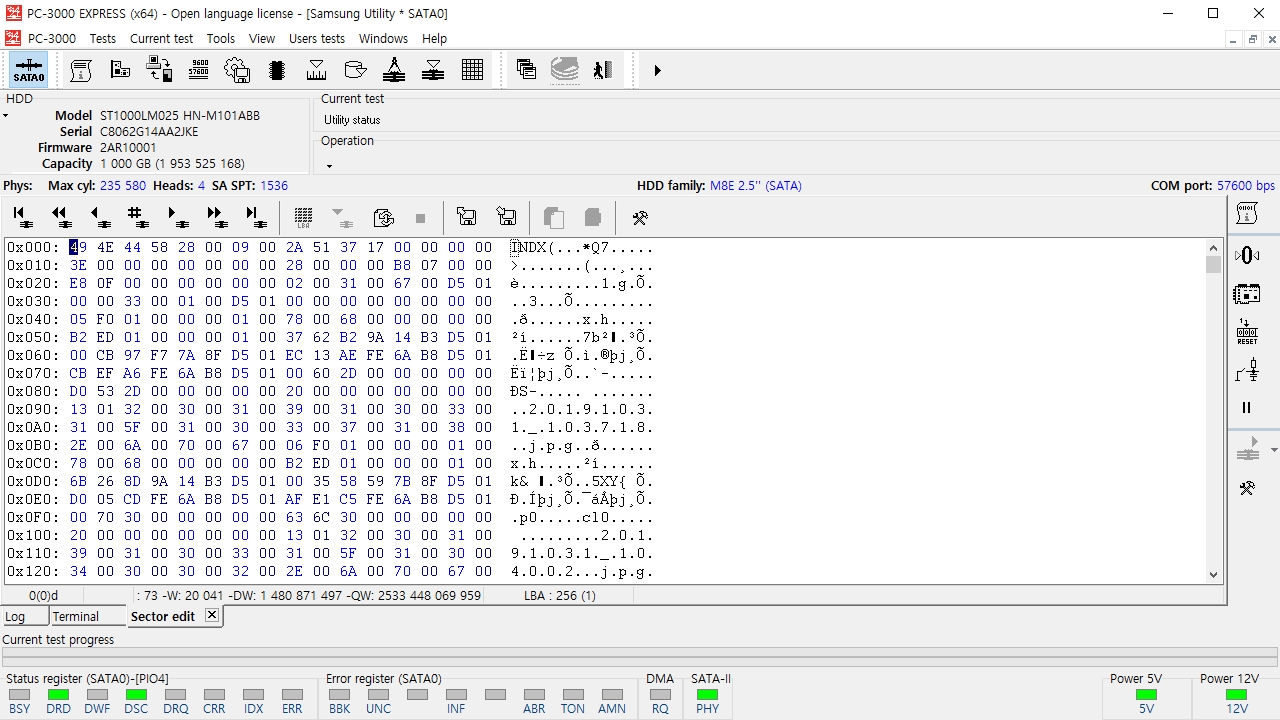
Task: Switch to the Log tab
Action: tap(15, 616)
